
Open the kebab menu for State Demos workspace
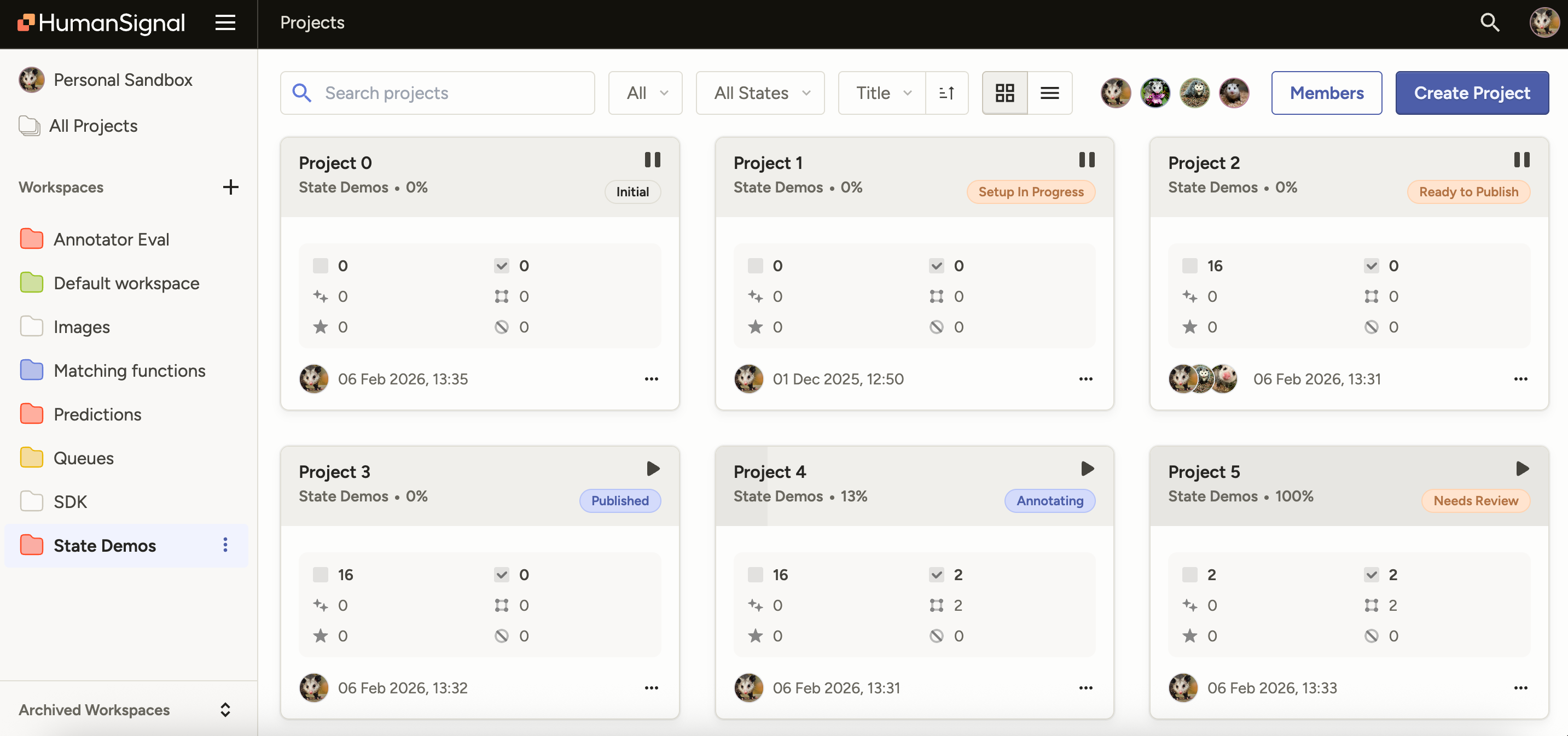225,546
